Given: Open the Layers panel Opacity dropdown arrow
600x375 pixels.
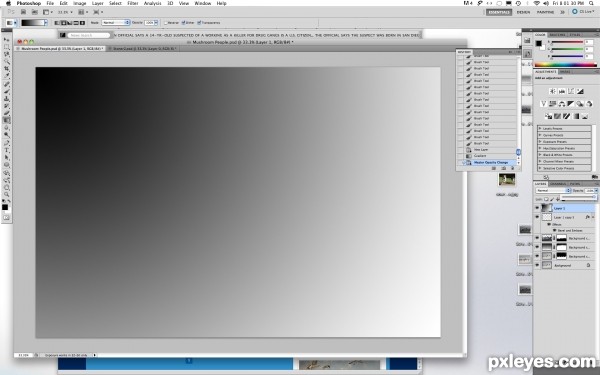Looking at the screenshot, I should coord(596,191).
